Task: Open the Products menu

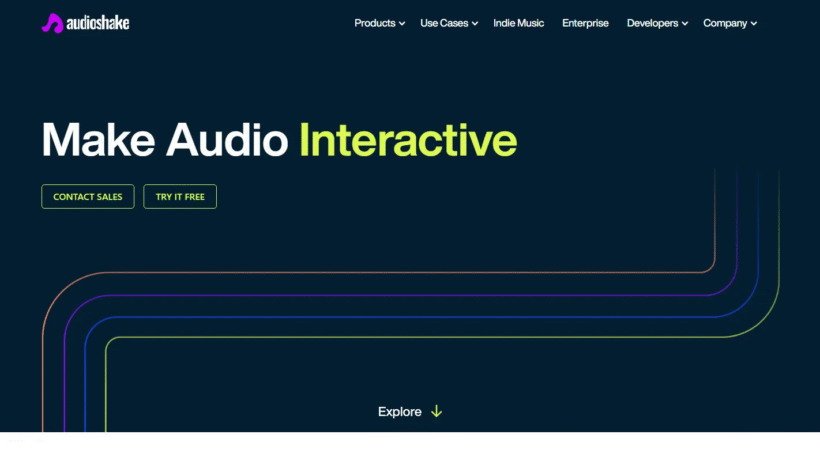Action: (x=374, y=23)
